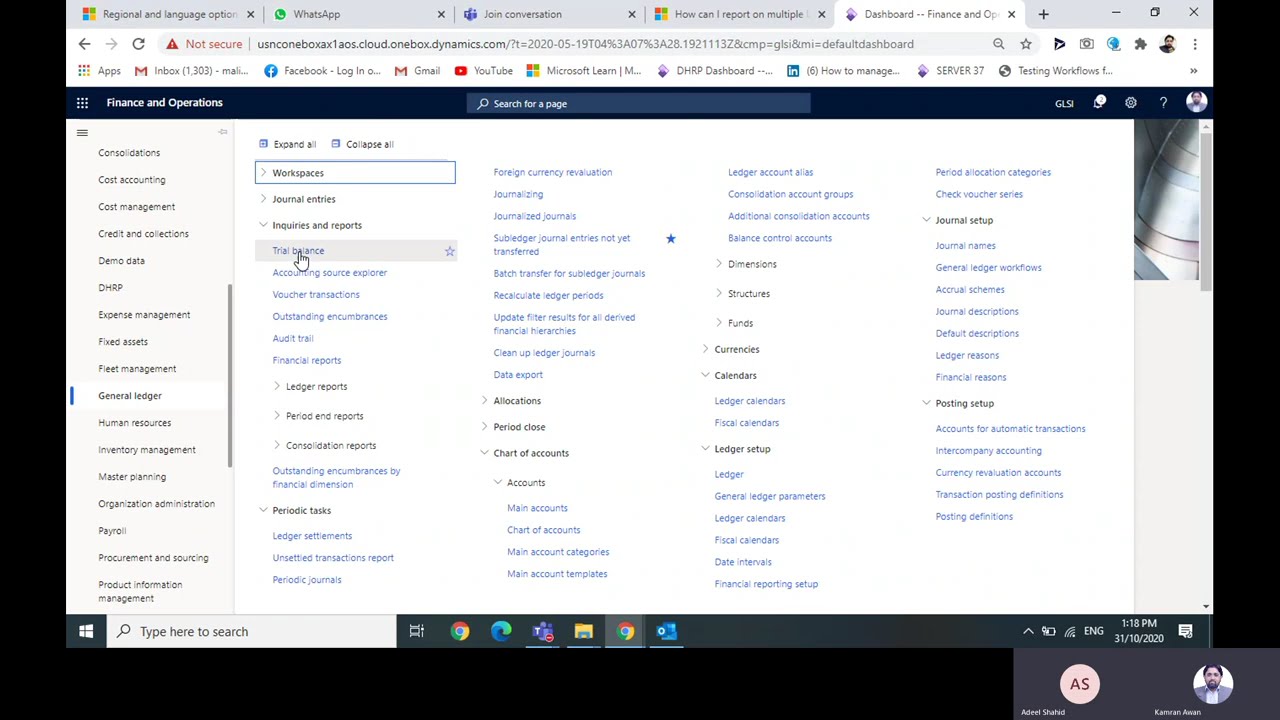Click the Search for a page field
Image resolution: width=1280 pixels, height=720 pixels.
pyautogui.click(x=638, y=103)
